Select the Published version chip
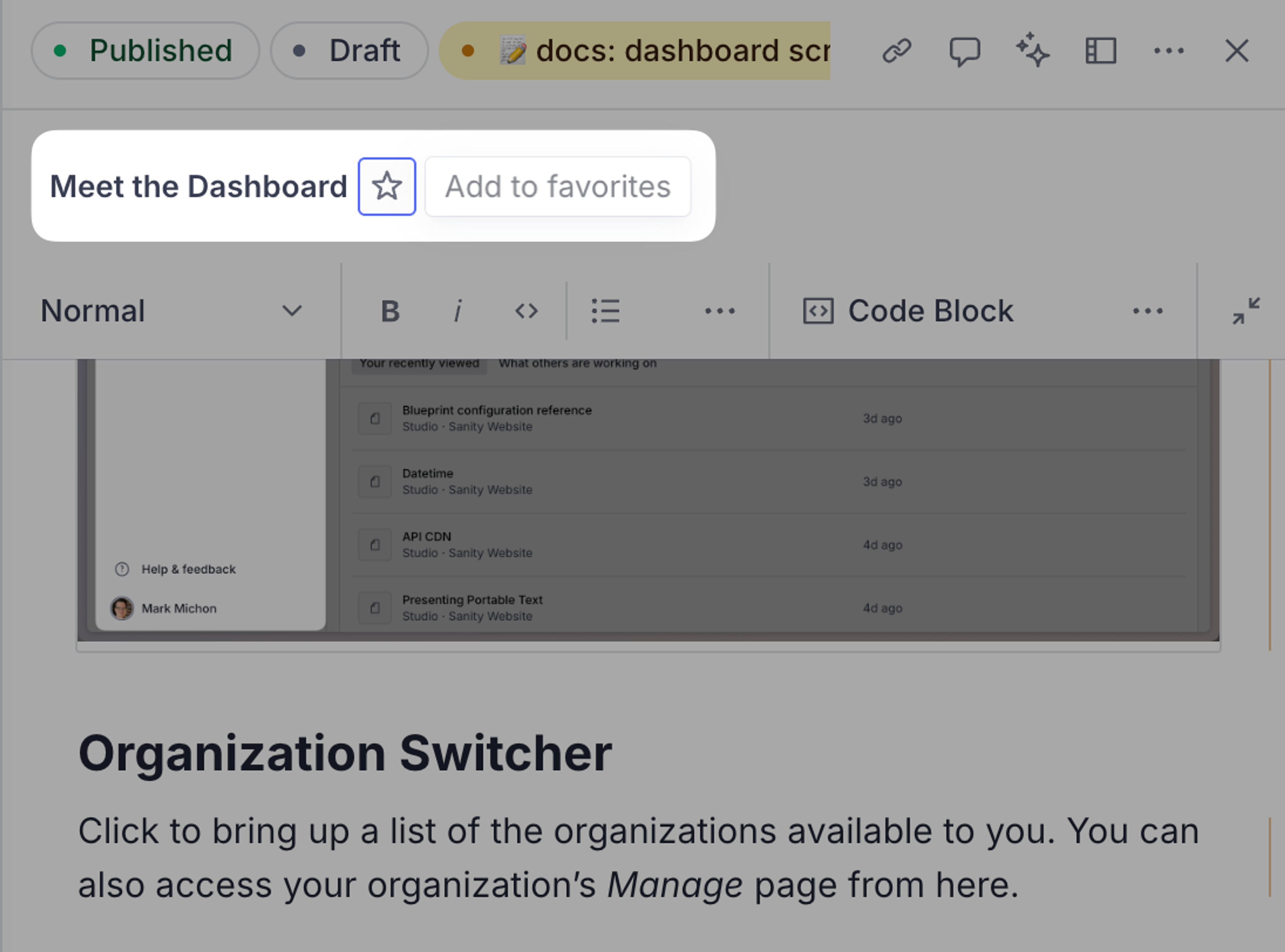Viewport: 1285px width, 952px height. pyautogui.click(x=145, y=51)
